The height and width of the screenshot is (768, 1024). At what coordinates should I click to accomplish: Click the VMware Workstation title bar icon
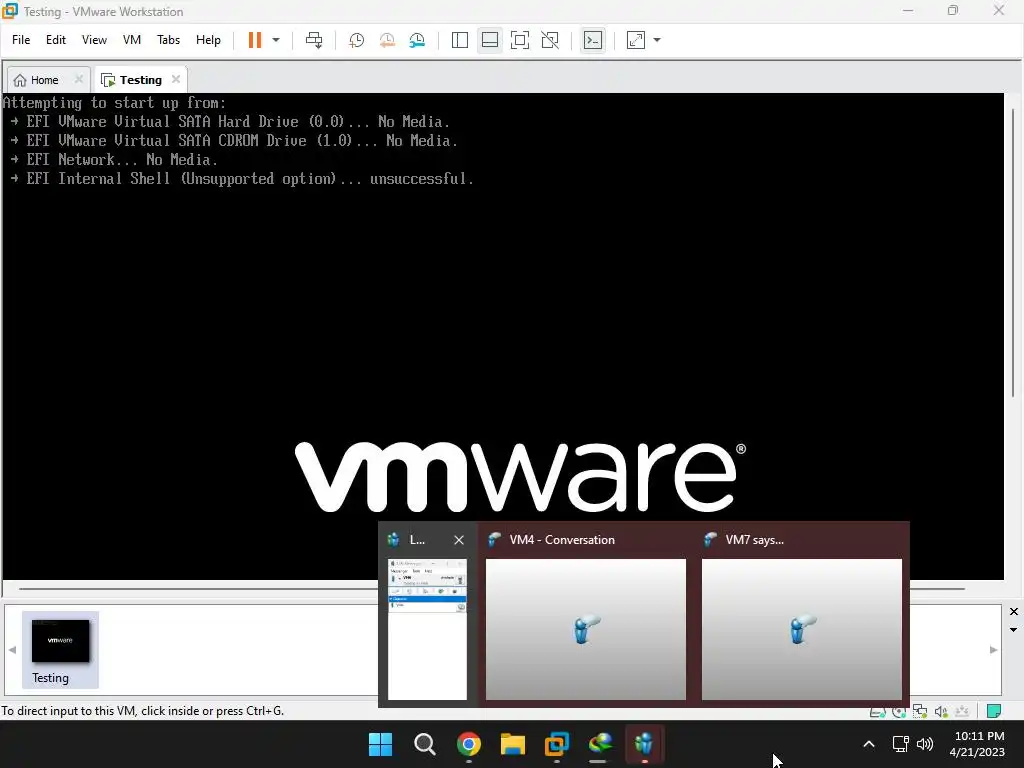[x=10, y=10]
